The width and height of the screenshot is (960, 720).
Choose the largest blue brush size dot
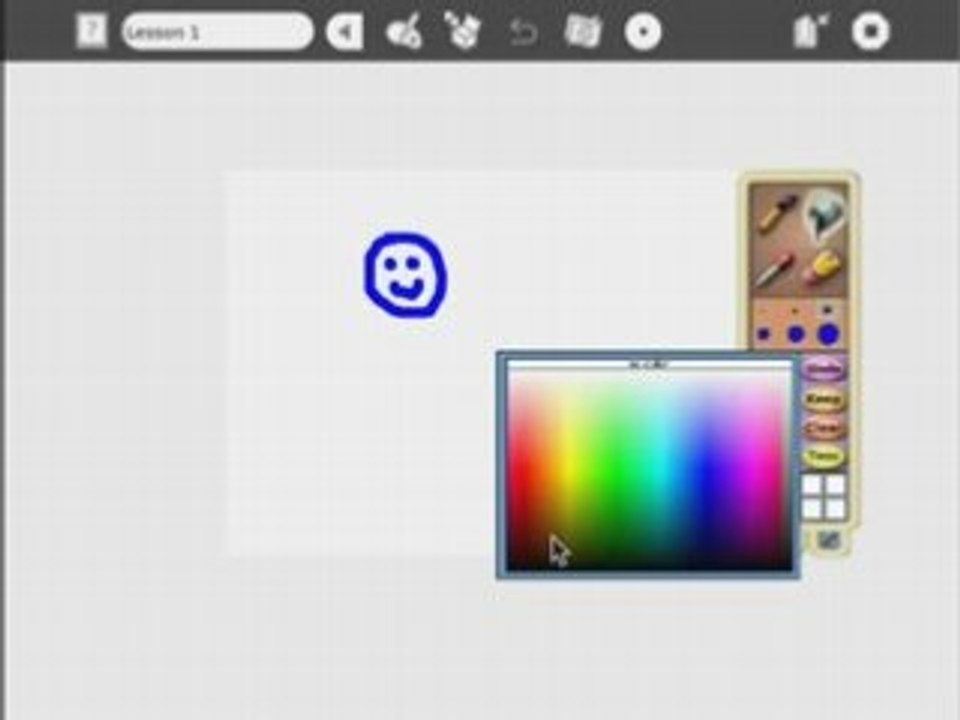click(x=828, y=334)
